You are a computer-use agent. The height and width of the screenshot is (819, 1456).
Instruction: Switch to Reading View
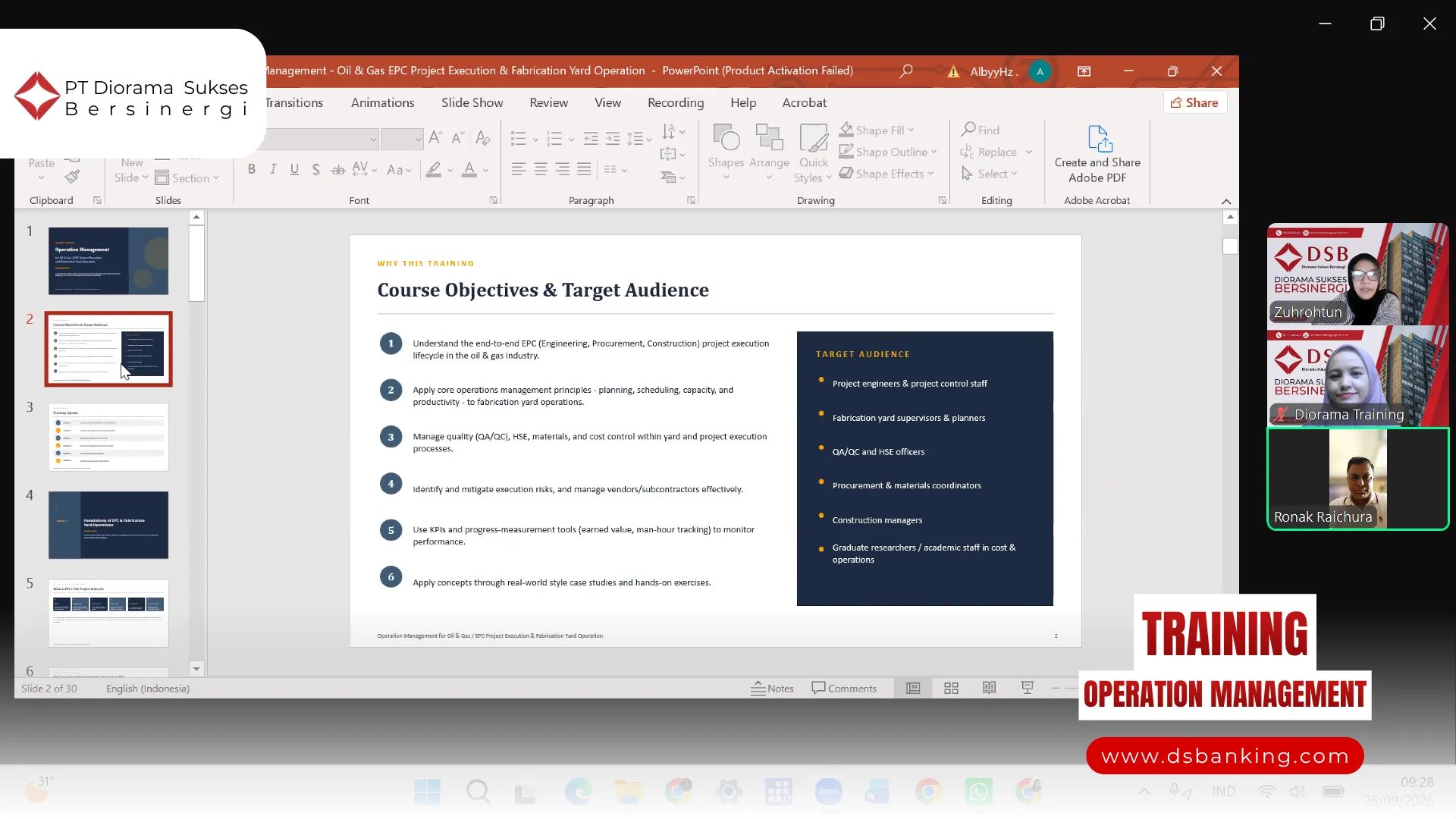click(989, 688)
